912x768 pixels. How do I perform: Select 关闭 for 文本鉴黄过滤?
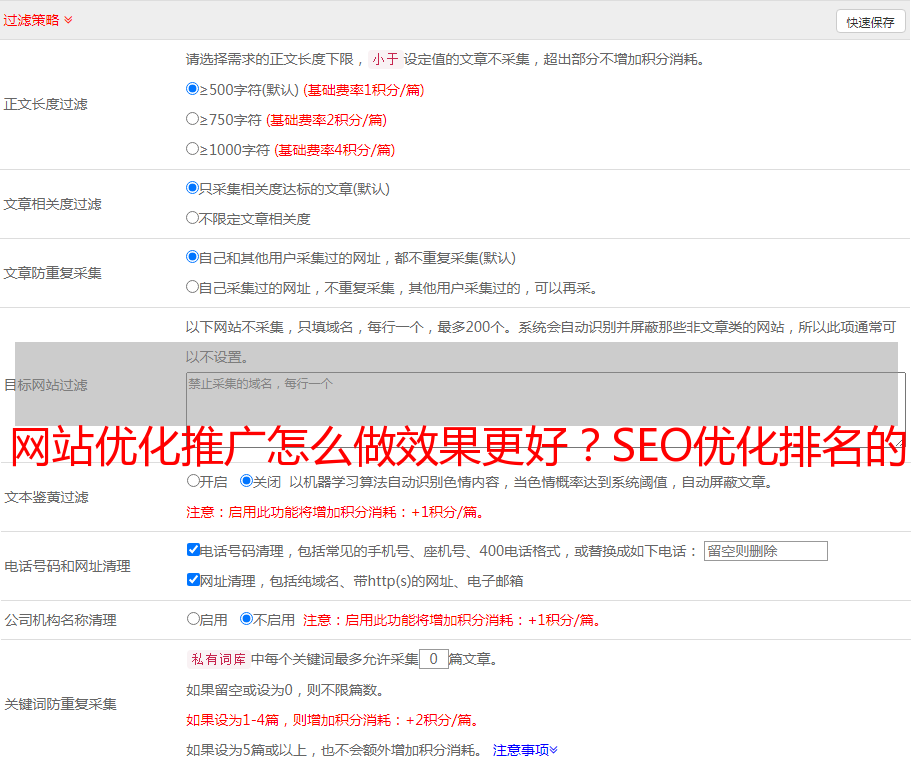pyautogui.click(x=247, y=481)
